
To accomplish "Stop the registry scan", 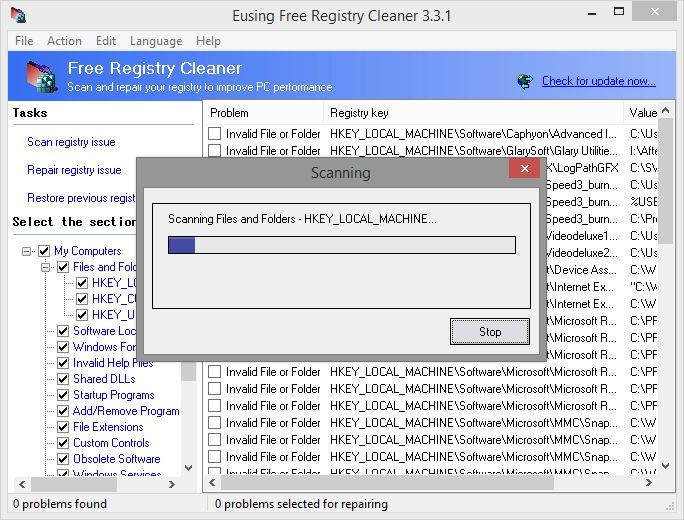I will (x=490, y=332).
